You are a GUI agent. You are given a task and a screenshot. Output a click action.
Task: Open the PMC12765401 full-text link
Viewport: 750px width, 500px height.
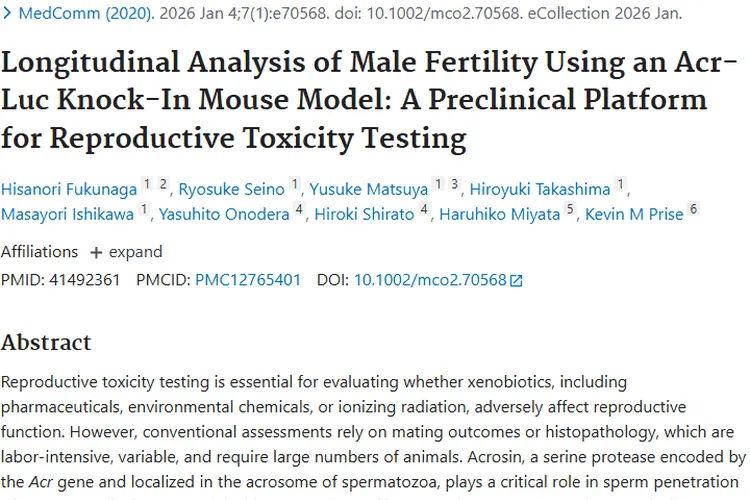[247, 280]
